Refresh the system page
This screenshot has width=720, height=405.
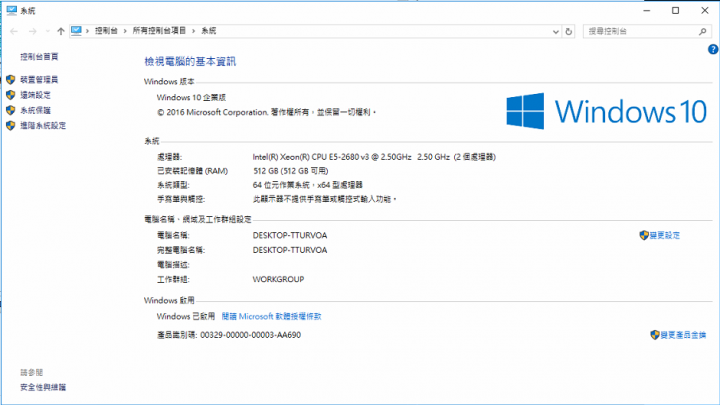click(568, 31)
